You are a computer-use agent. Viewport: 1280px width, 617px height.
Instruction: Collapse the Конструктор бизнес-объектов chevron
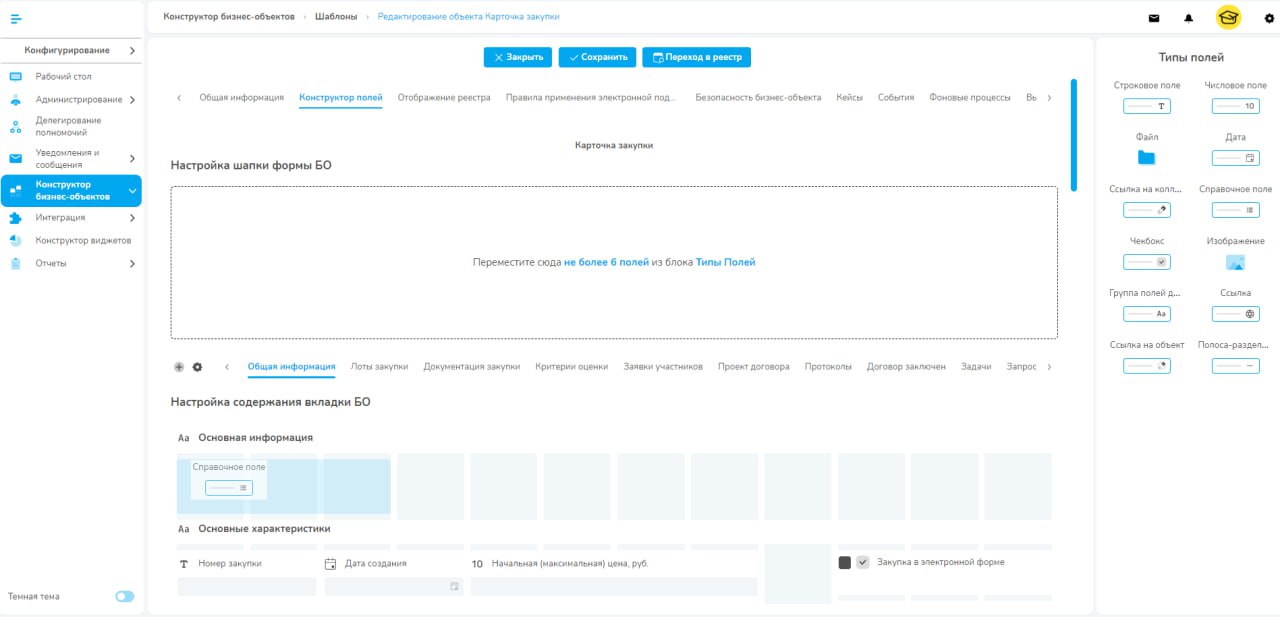click(x=132, y=191)
